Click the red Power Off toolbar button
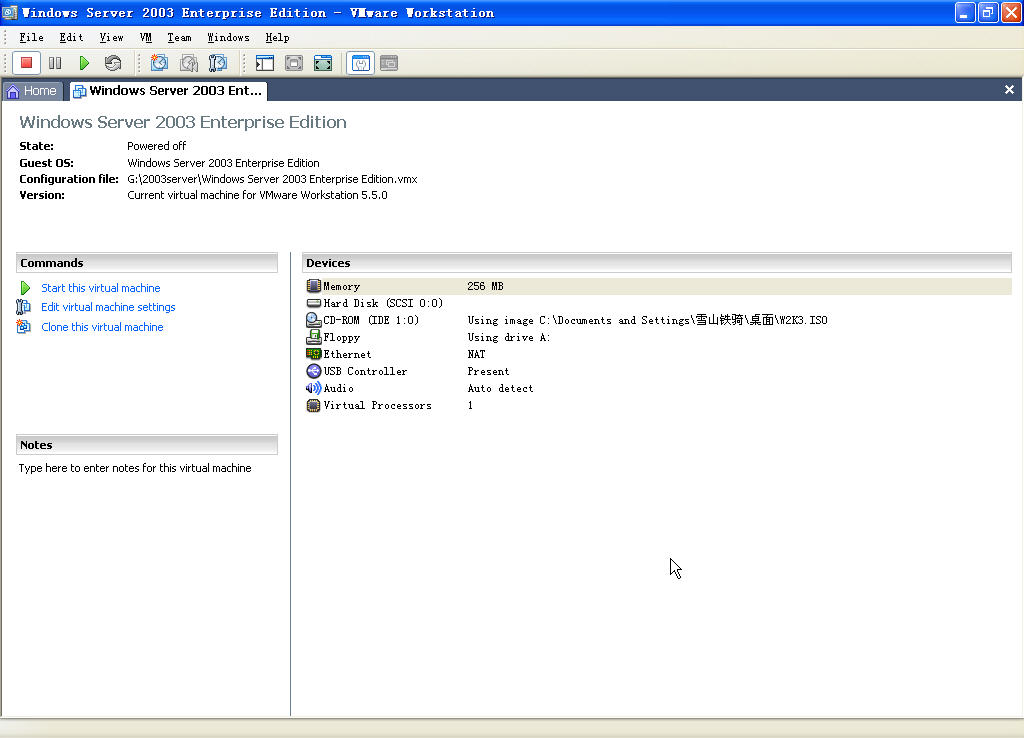This screenshot has height=738, width=1024. point(27,63)
